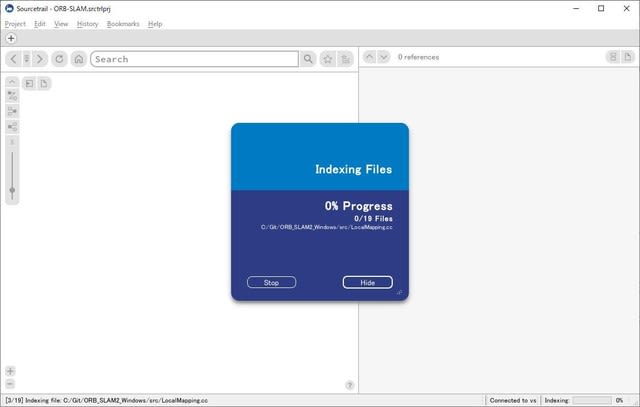640x407 pixels.
Task: Hide the indexing progress dialog
Action: (367, 282)
